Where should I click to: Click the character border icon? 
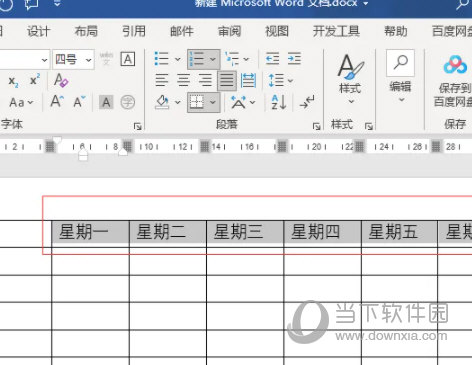(128, 59)
